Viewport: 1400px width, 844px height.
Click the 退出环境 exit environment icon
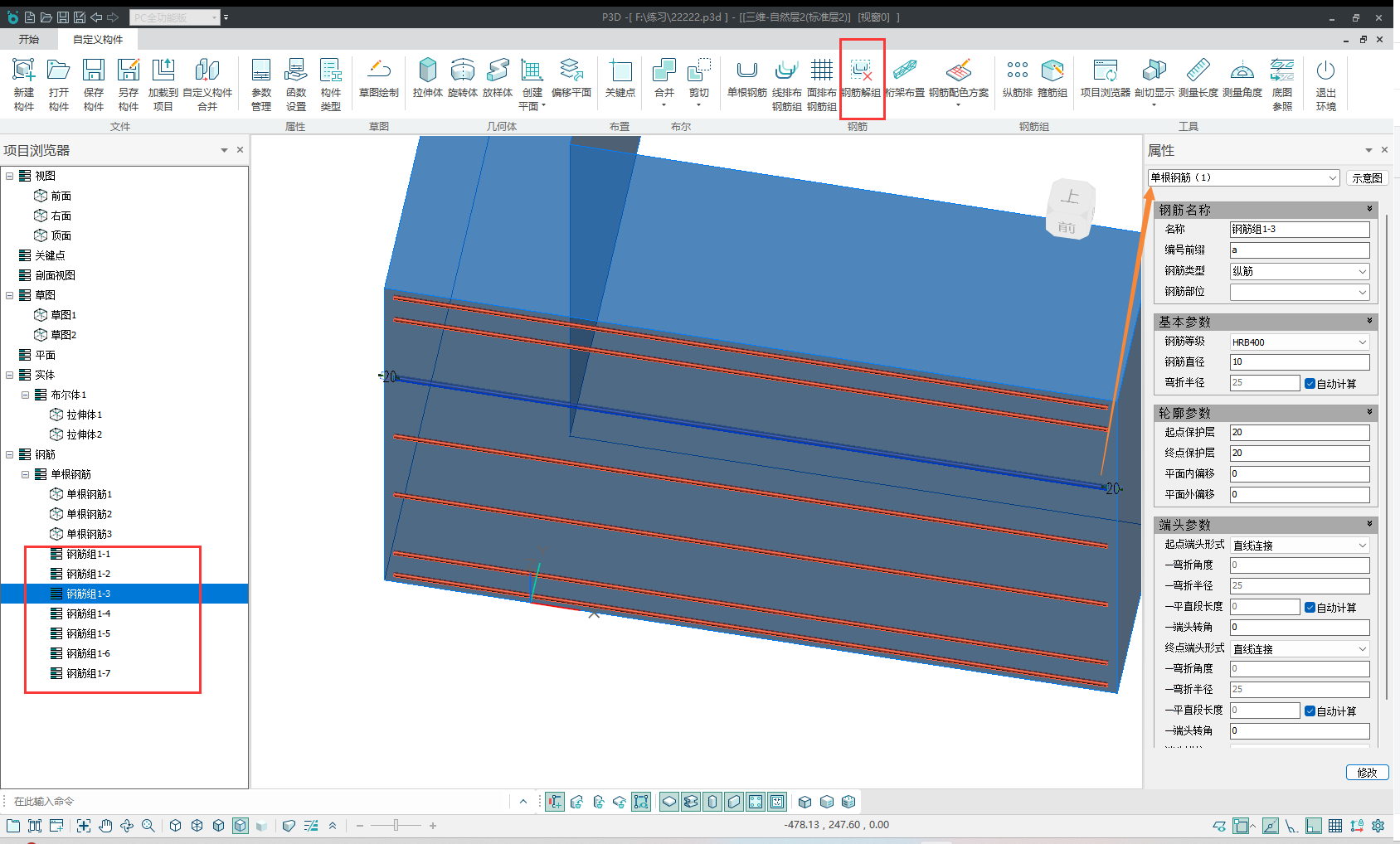(1325, 71)
